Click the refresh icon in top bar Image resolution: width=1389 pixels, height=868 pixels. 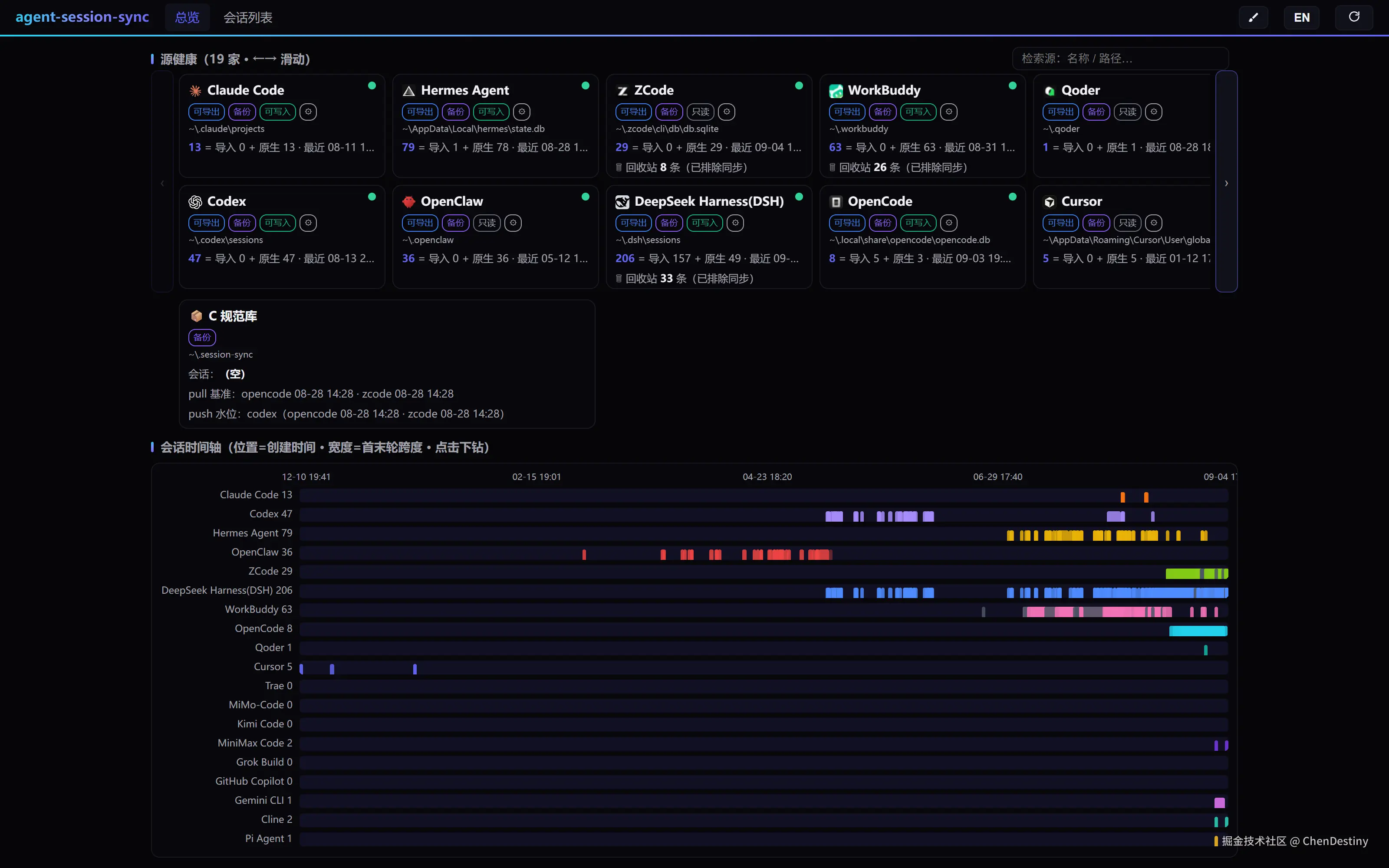[x=1354, y=17]
